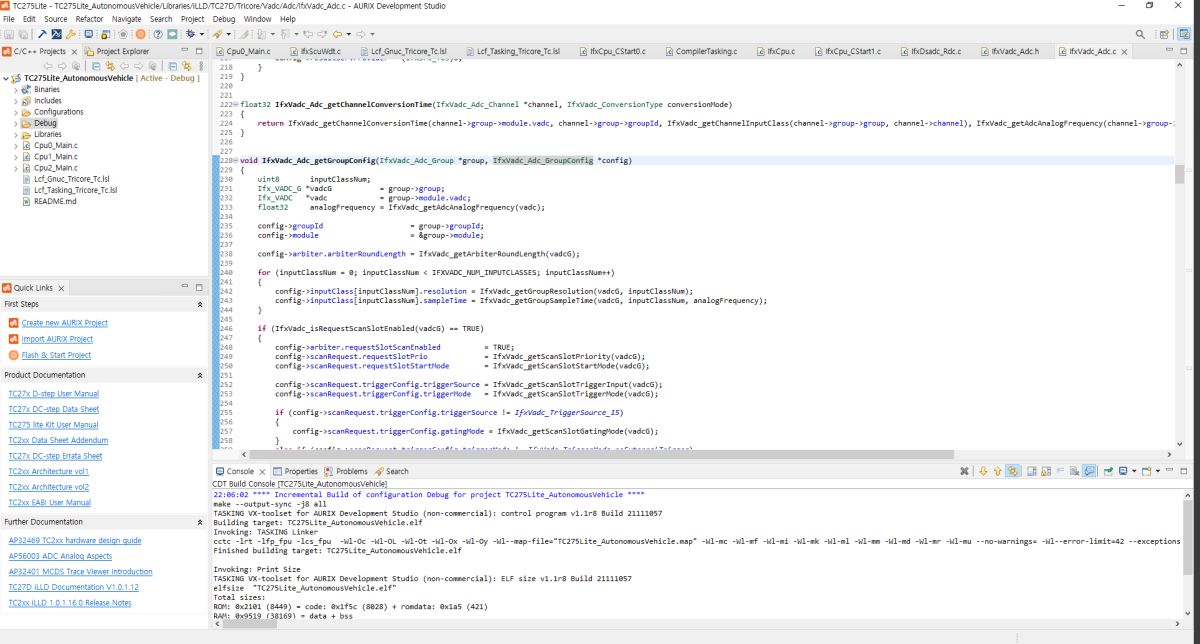Expand the Binaries tree node
Screen dimensions: 1200x644
tap(16, 89)
